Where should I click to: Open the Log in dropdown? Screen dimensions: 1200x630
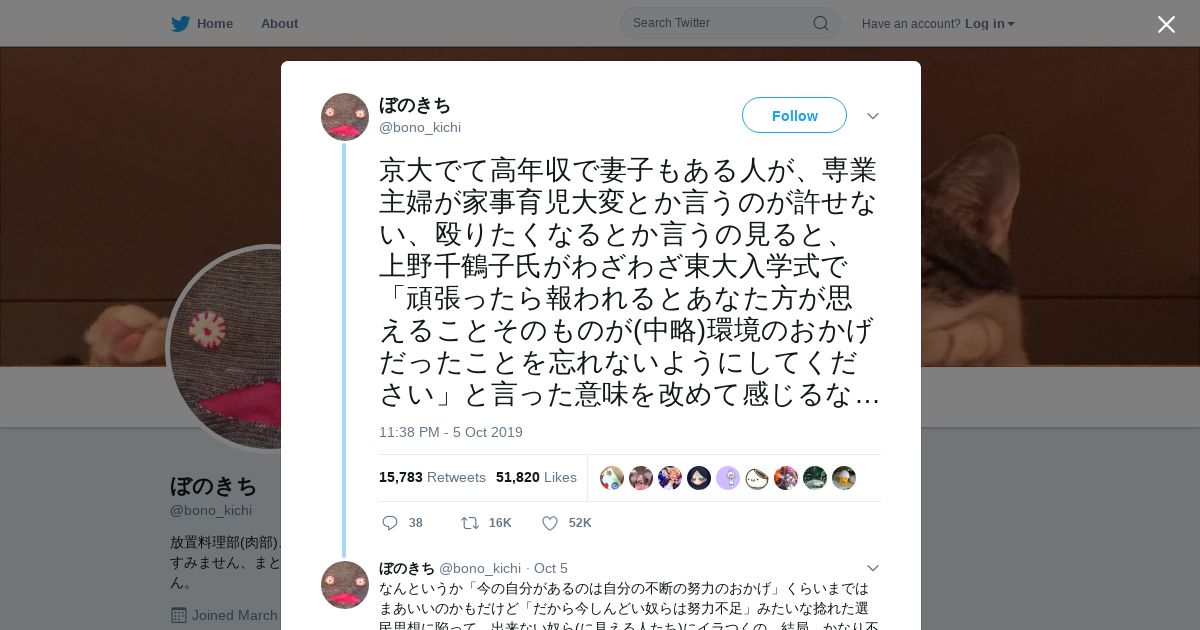tap(989, 24)
